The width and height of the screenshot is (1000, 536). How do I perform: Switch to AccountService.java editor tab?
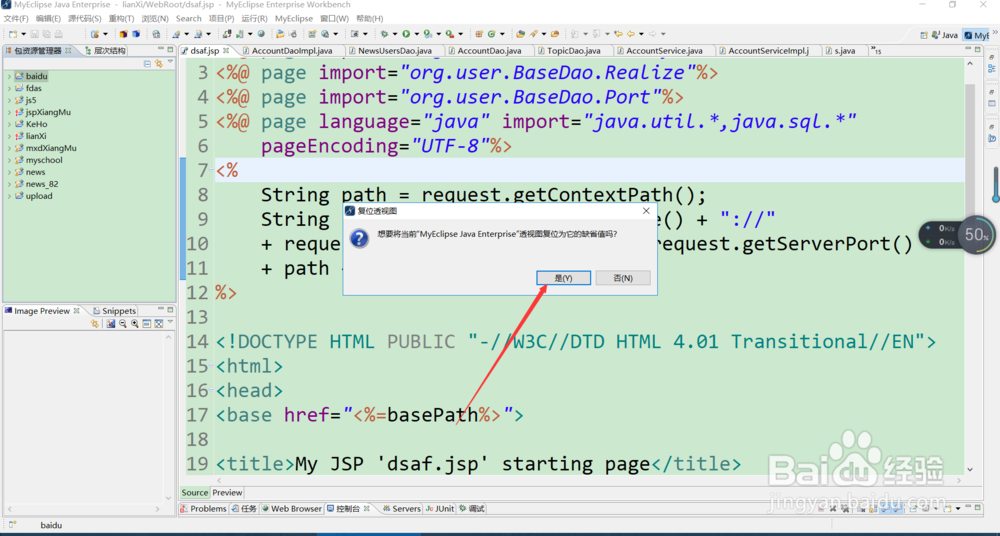(x=664, y=50)
